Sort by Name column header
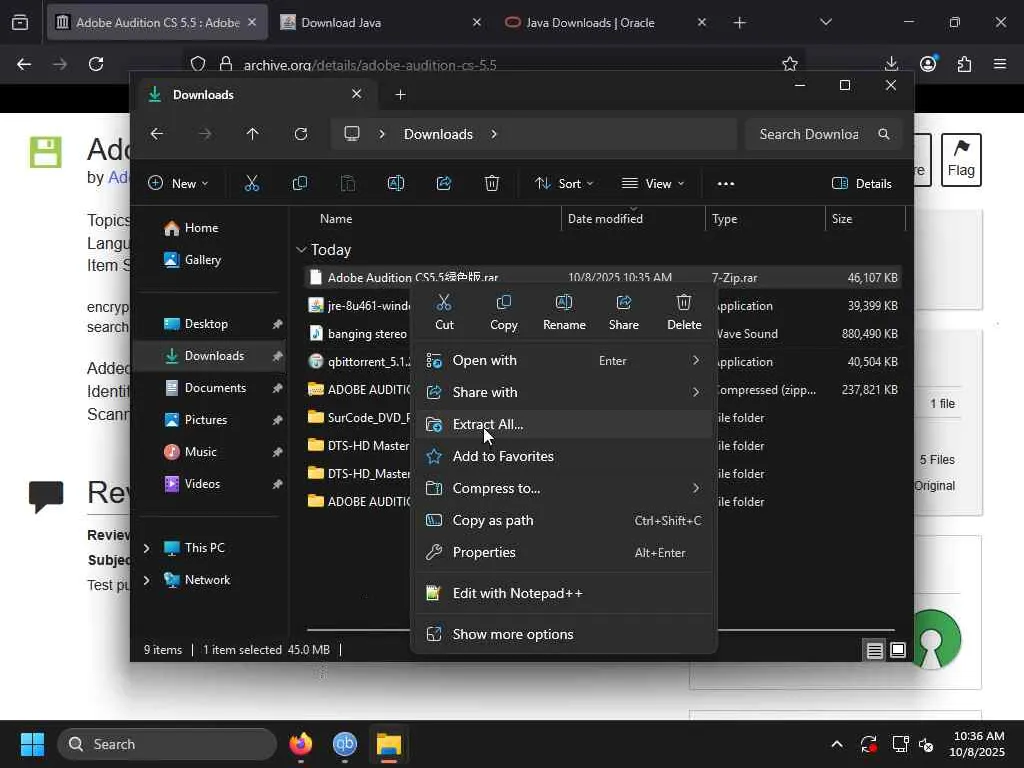This screenshot has height=768, width=1024. coord(336,219)
